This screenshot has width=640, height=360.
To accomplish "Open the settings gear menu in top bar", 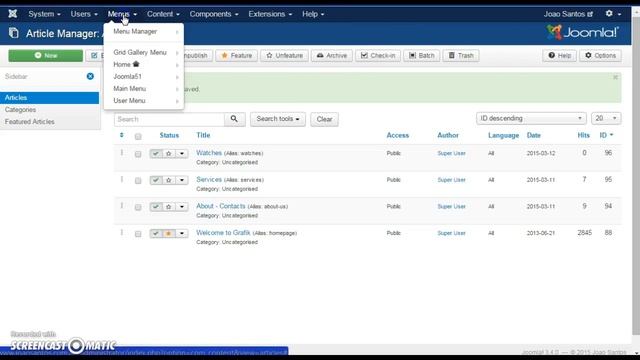I will pyautogui.click(x=613, y=14).
